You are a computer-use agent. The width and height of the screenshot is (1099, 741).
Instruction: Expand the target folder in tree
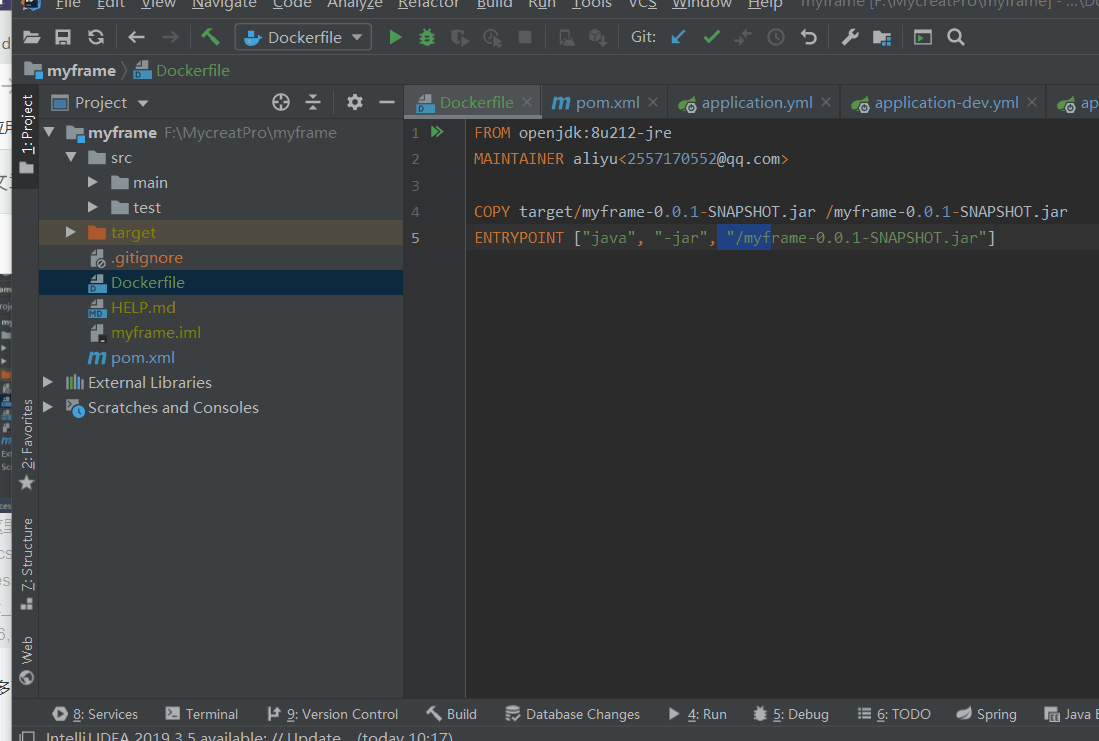point(70,232)
